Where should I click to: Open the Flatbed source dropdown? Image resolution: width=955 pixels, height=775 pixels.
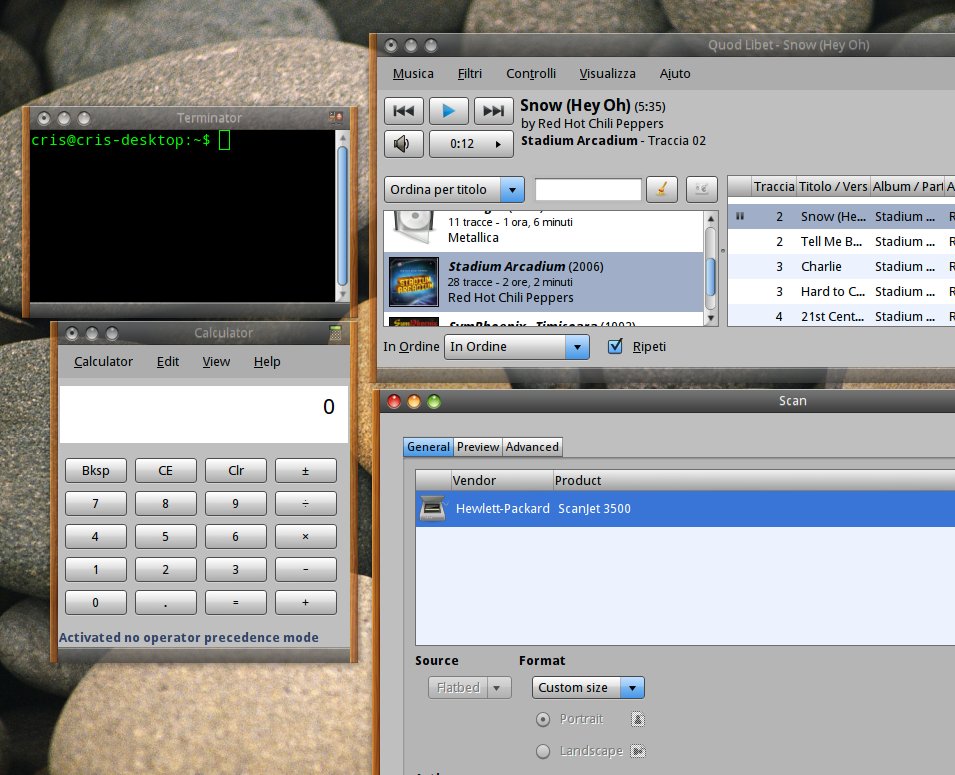click(x=470, y=687)
